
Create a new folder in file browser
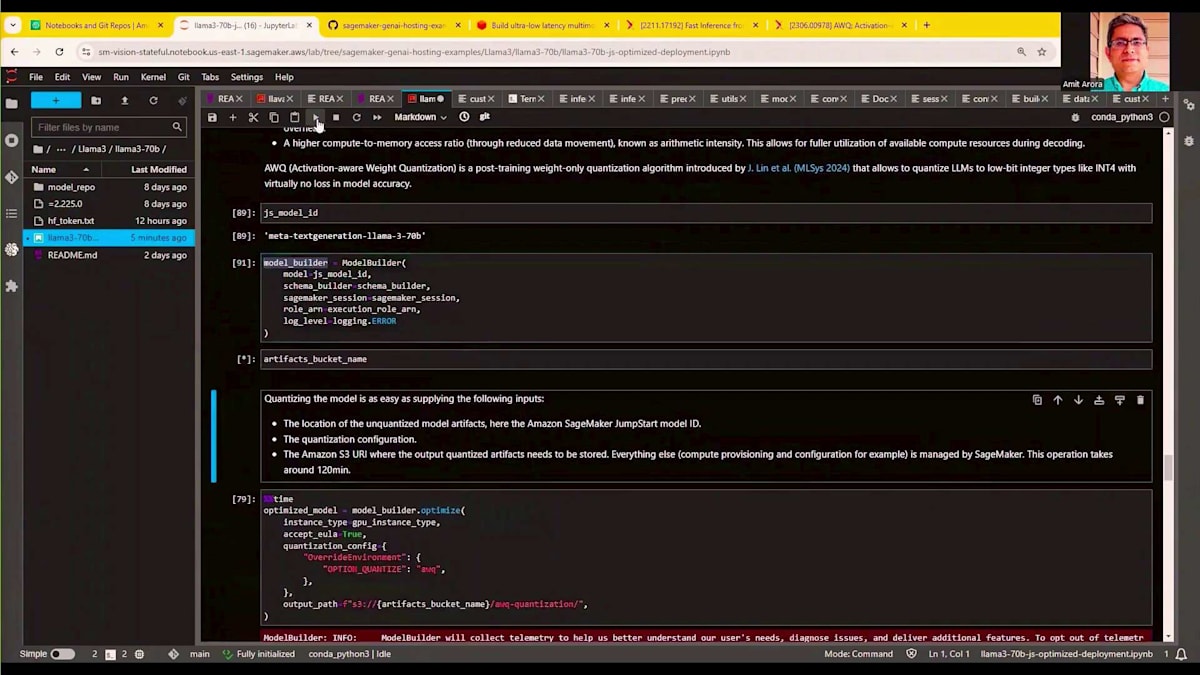click(x=96, y=100)
